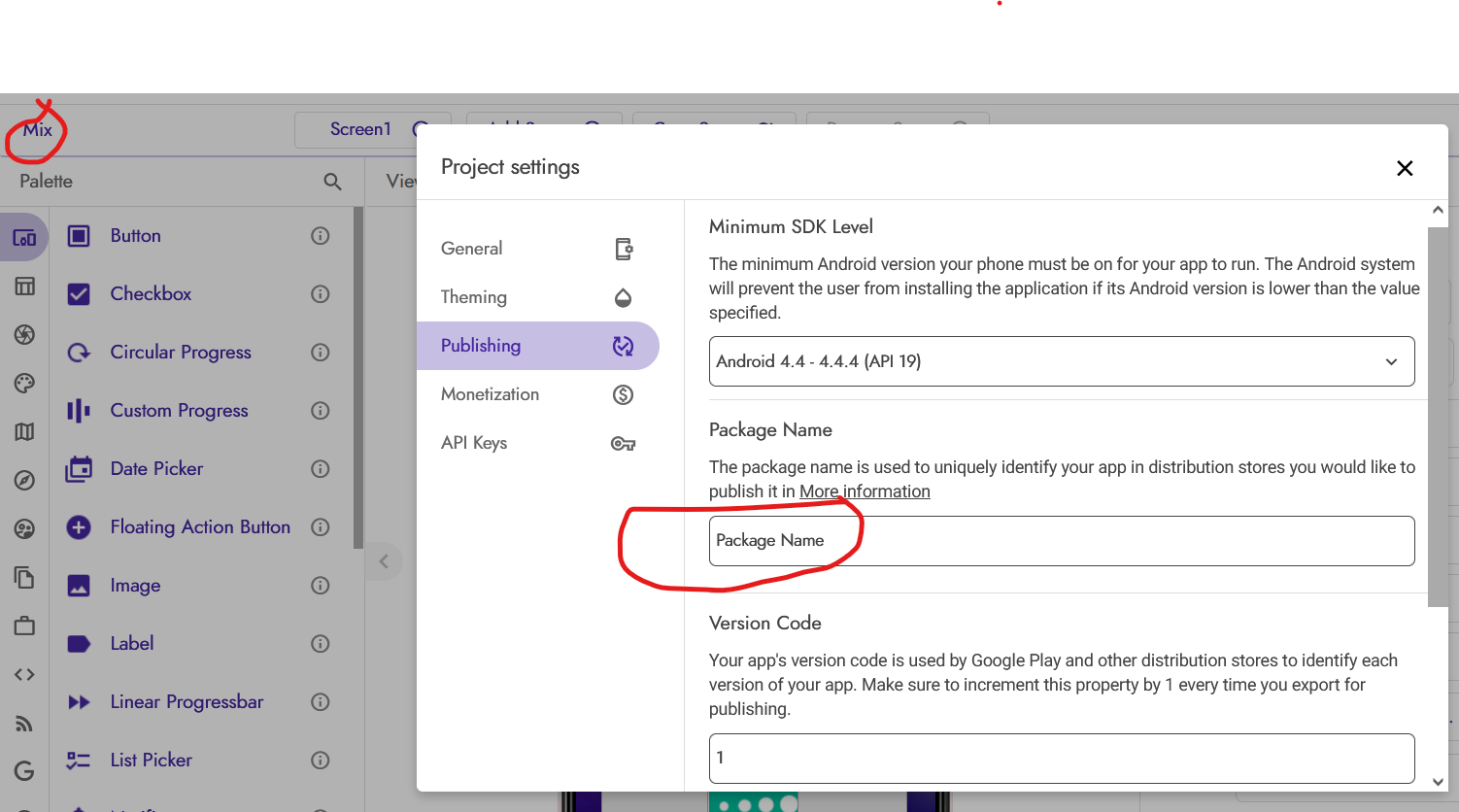This screenshot has height=812, width=1459.
Task: Show info for Linear Progressbar component
Action: 321,702
